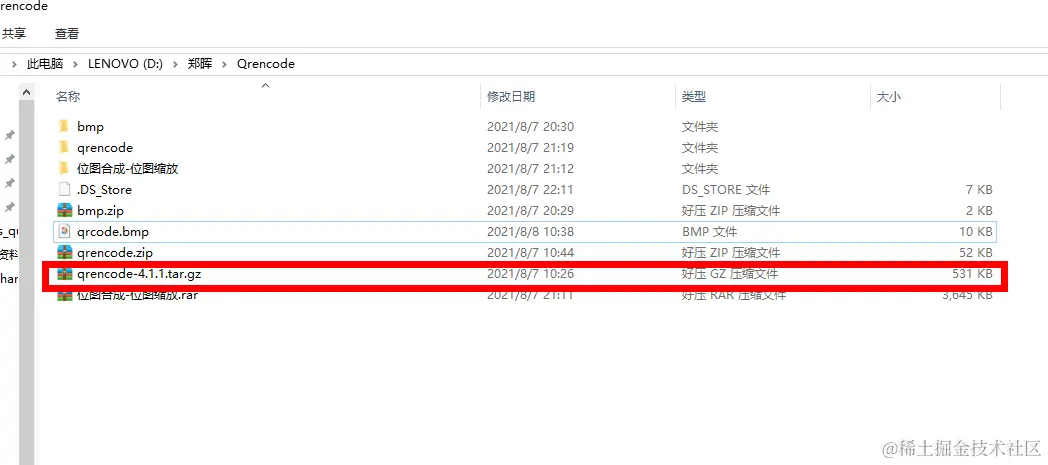Select the .DS_Store file icon
The image size is (1048, 465).
pos(64,190)
